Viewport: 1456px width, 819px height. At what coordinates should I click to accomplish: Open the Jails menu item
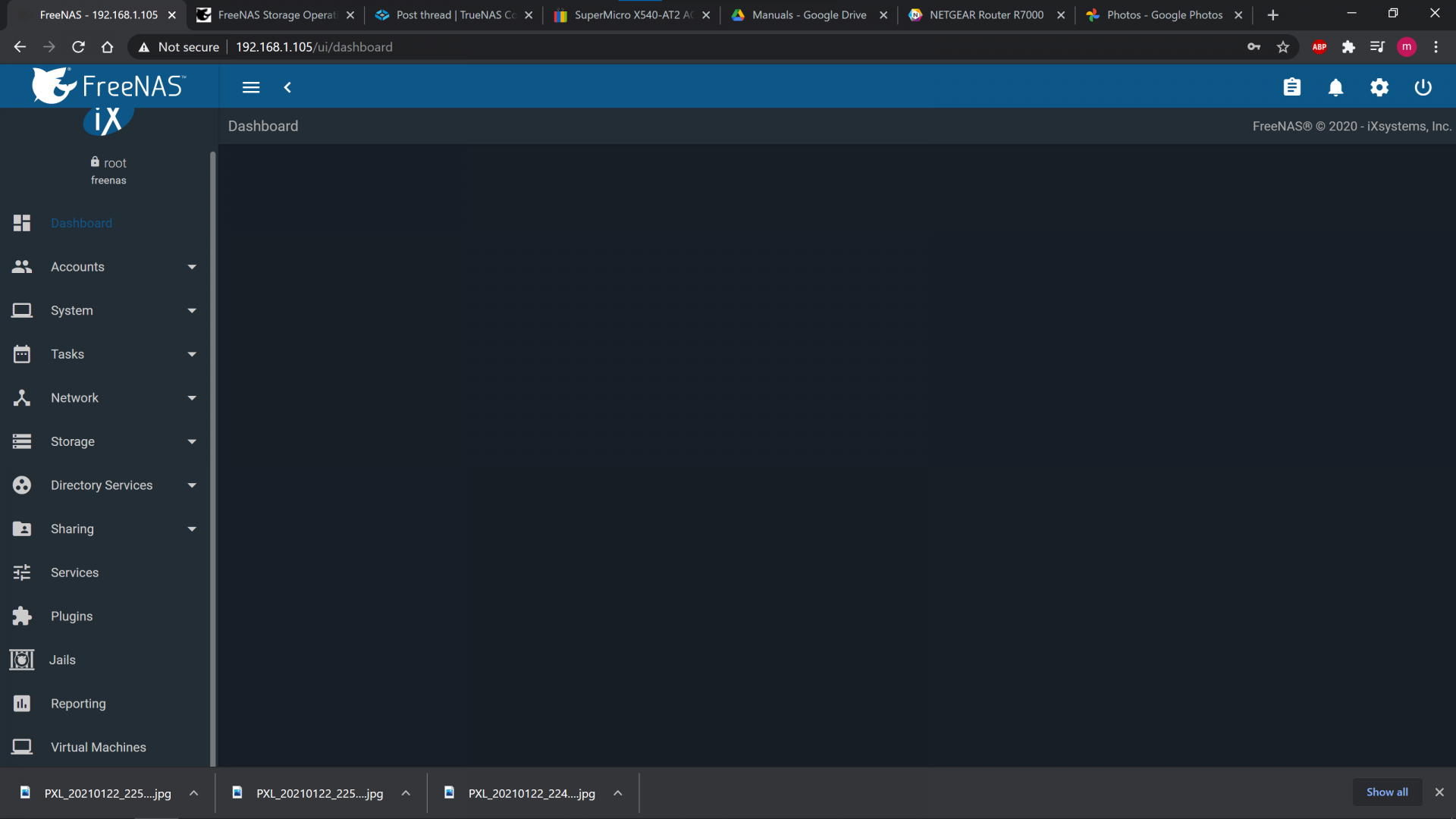tap(62, 660)
